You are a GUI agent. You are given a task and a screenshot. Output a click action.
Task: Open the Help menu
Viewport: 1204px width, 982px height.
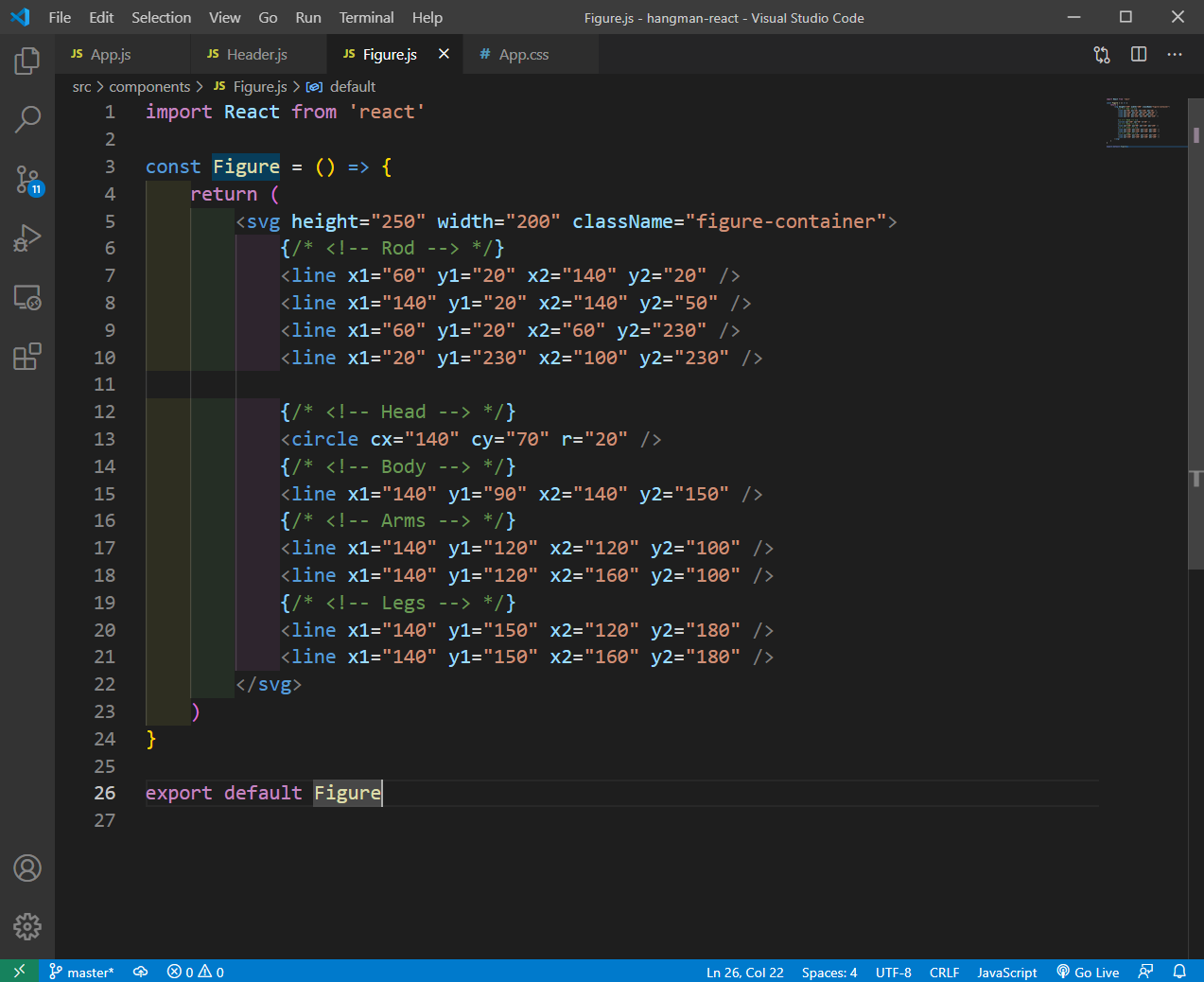click(428, 17)
